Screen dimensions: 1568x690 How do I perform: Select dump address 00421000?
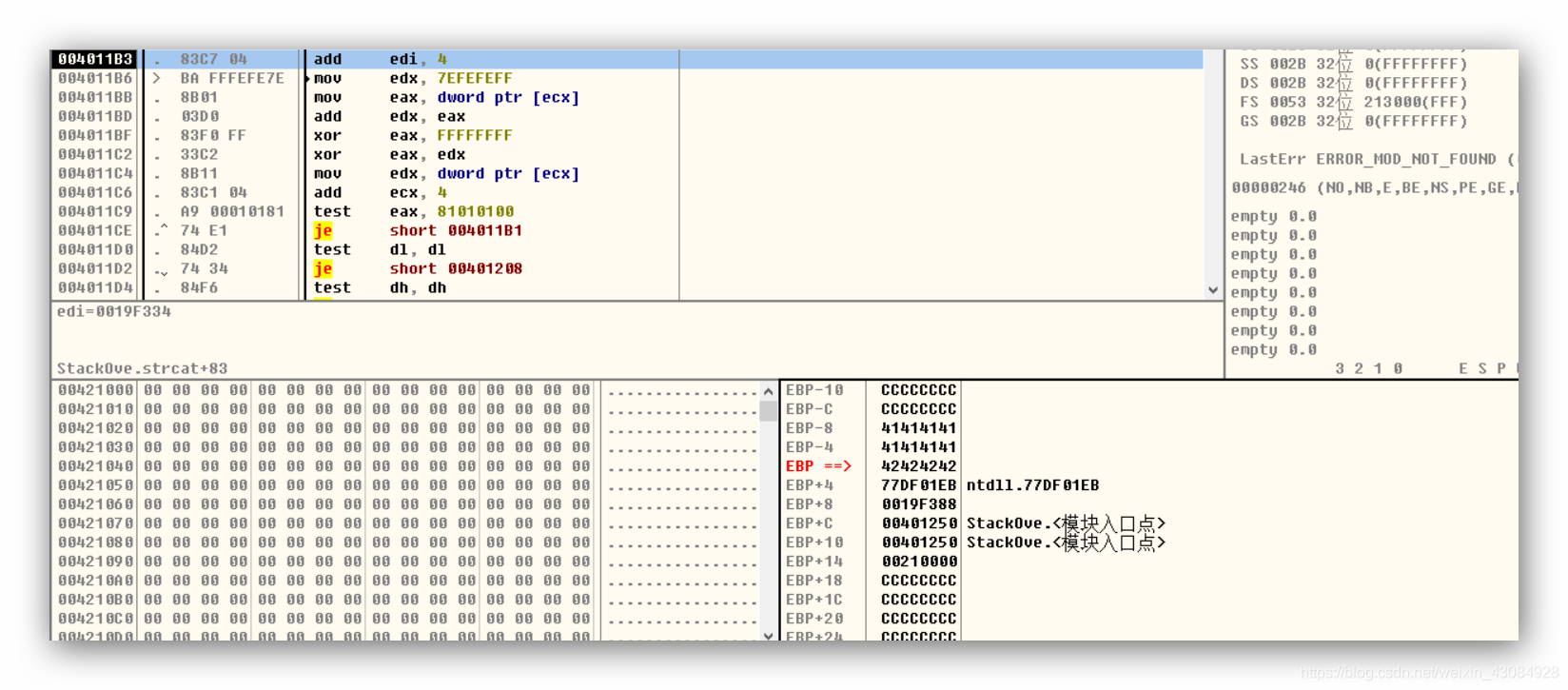pos(95,390)
